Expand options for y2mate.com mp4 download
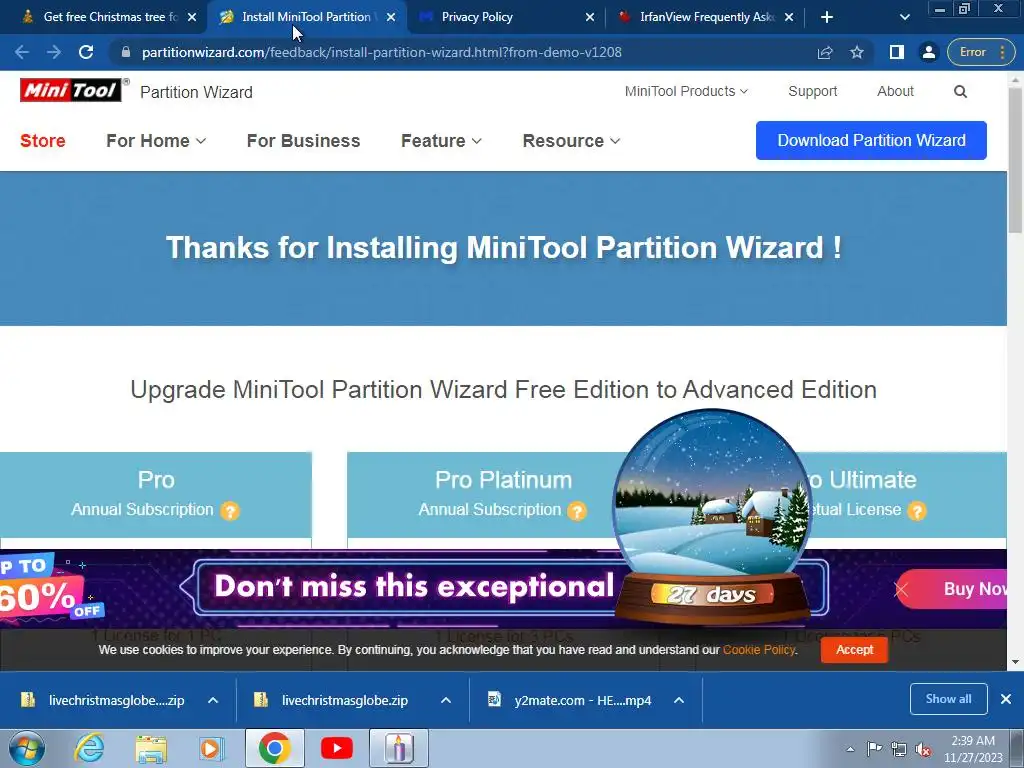 pos(679,700)
